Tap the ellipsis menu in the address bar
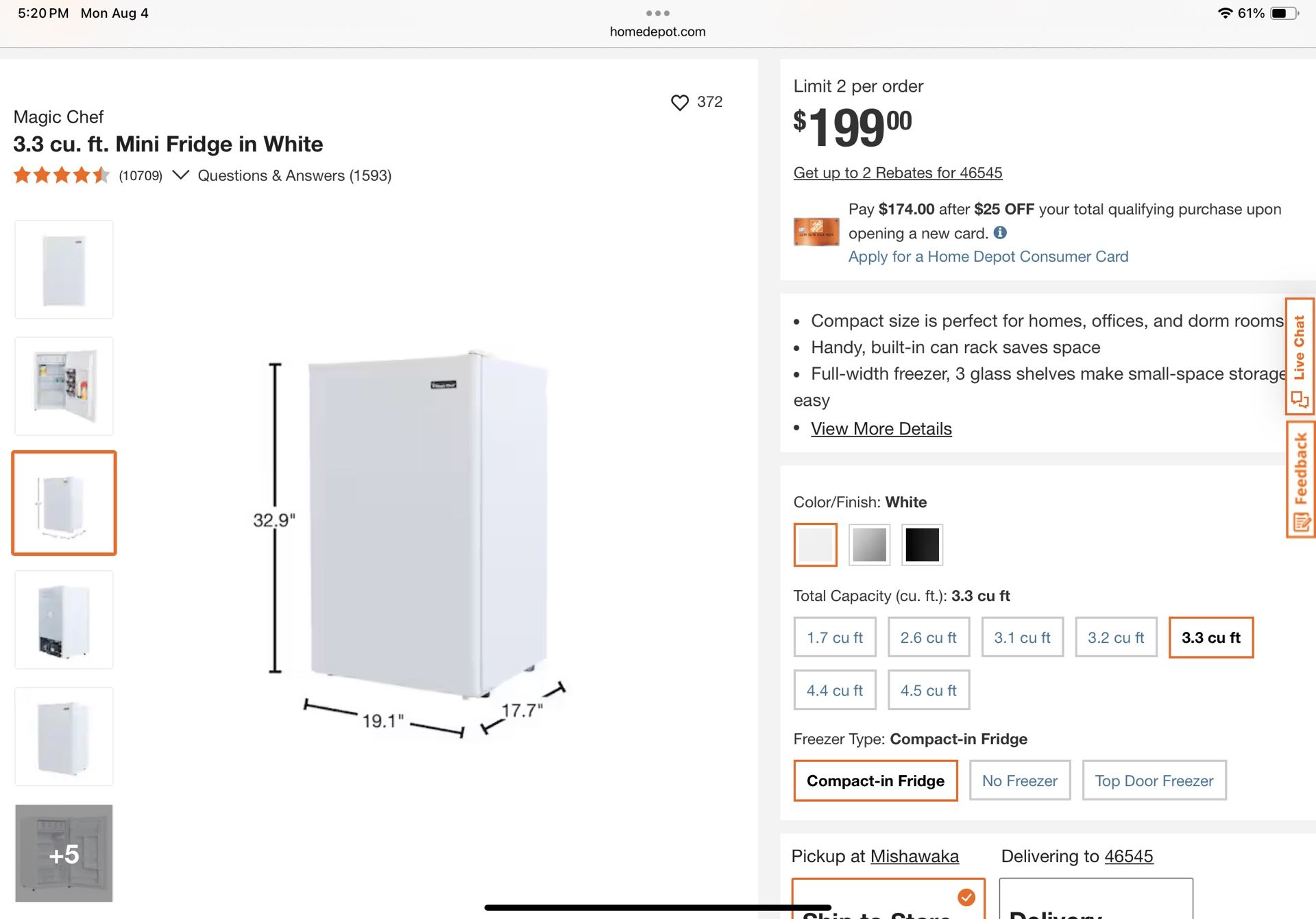The height and width of the screenshot is (919, 1316). click(x=658, y=12)
